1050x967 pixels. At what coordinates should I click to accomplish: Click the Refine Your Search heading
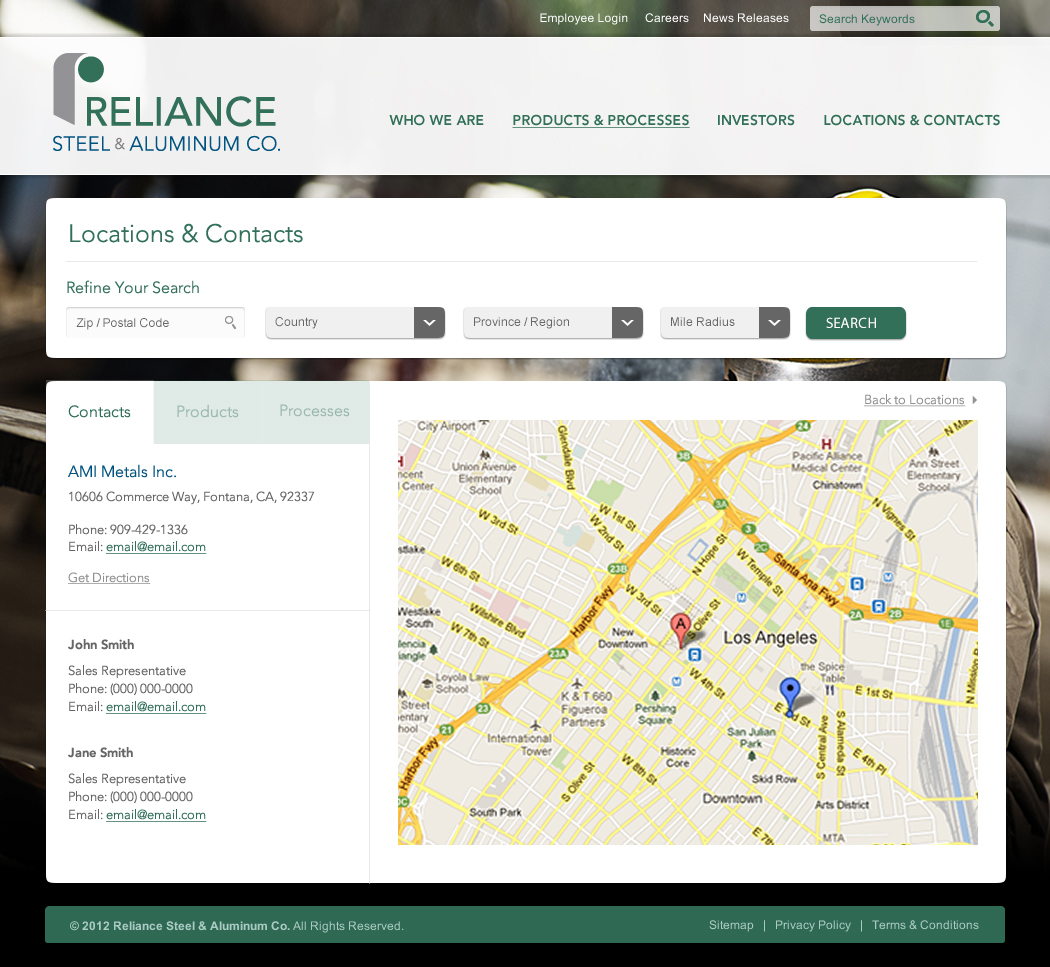click(133, 288)
